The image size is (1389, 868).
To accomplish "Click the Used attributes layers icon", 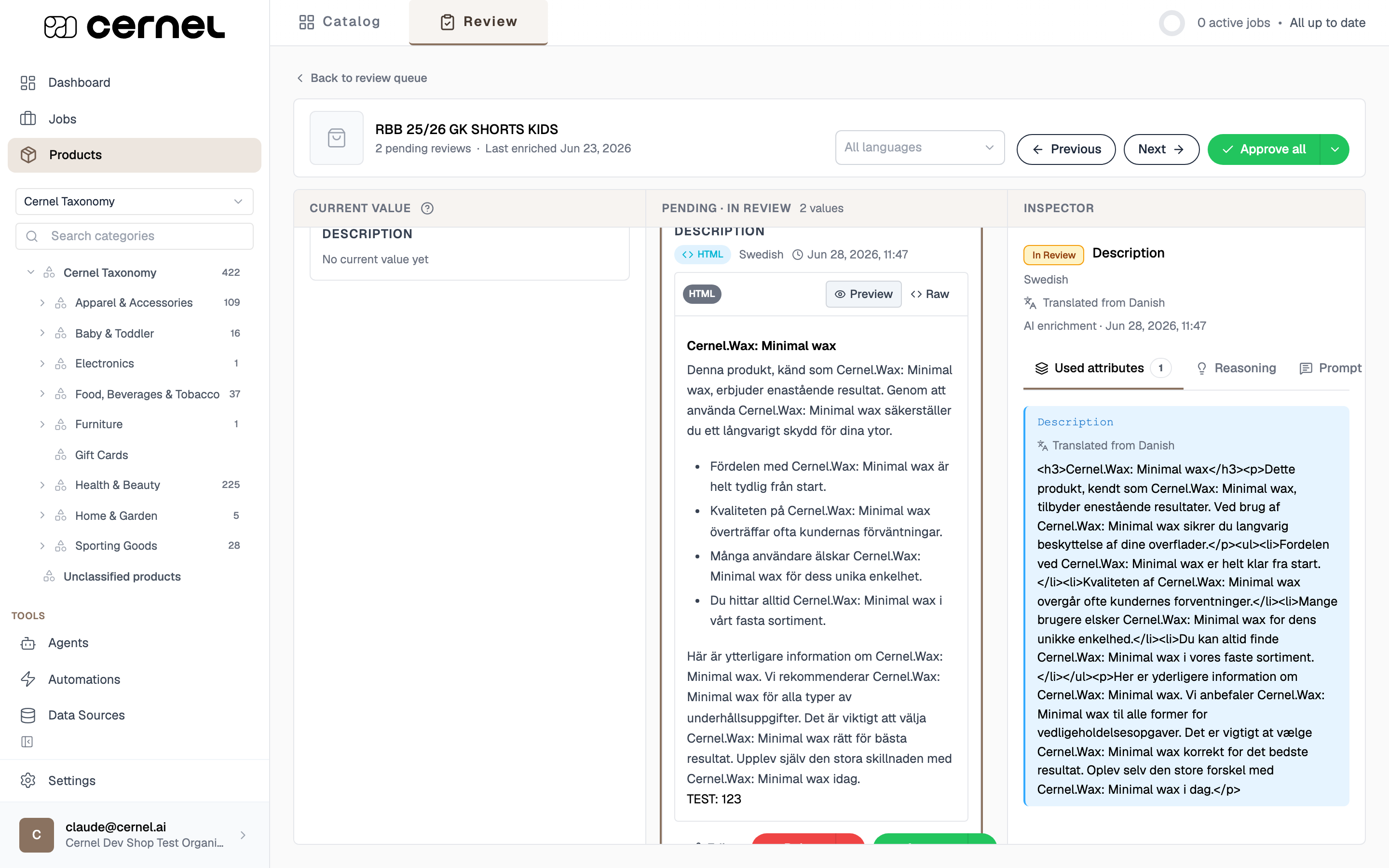I will [x=1041, y=368].
